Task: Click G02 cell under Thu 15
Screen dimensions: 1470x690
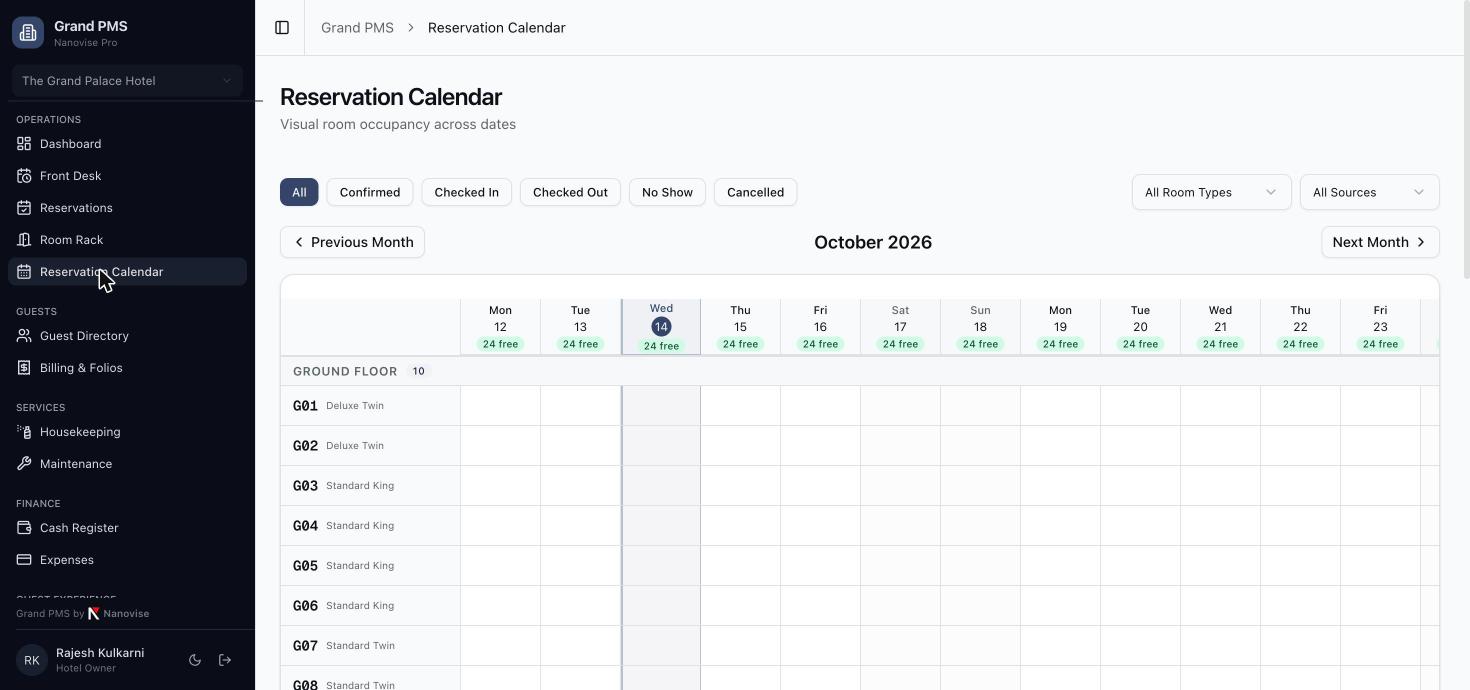Action: point(740,446)
